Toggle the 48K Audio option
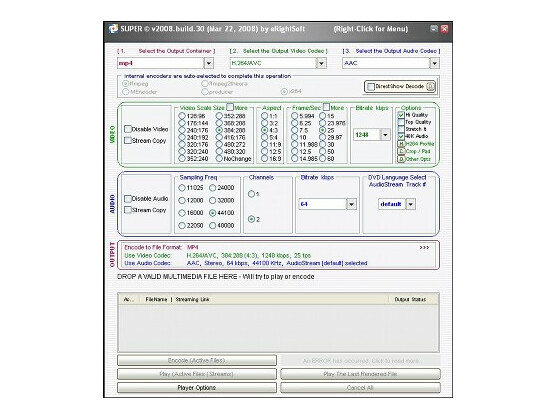Screen dimensions: 557x418 [401, 136]
